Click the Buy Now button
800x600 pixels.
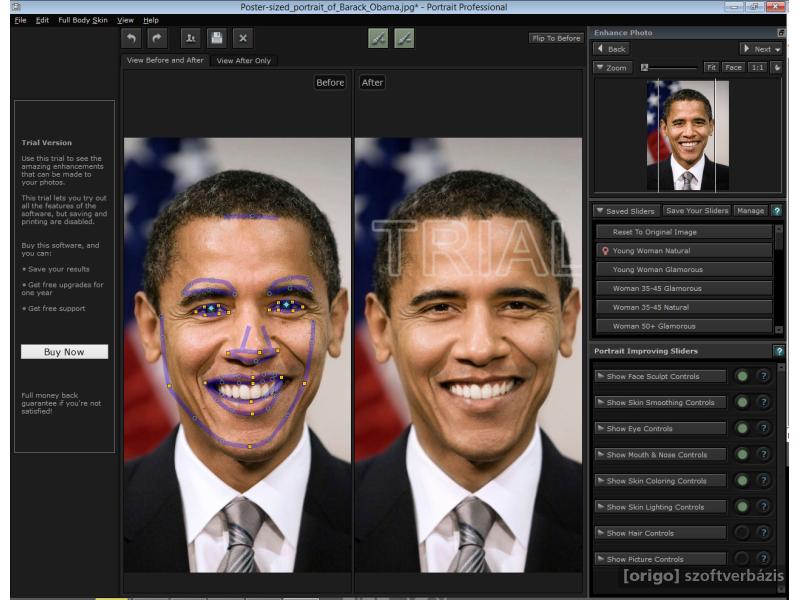coord(64,352)
